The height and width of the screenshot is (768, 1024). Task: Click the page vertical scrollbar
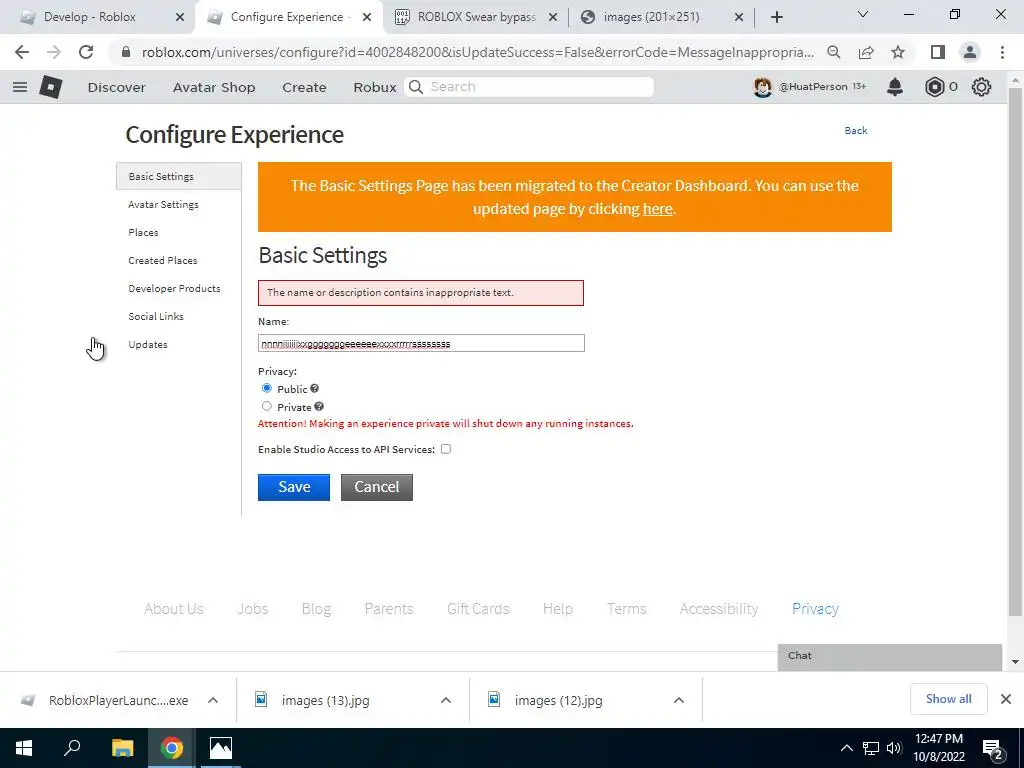coord(1015,353)
